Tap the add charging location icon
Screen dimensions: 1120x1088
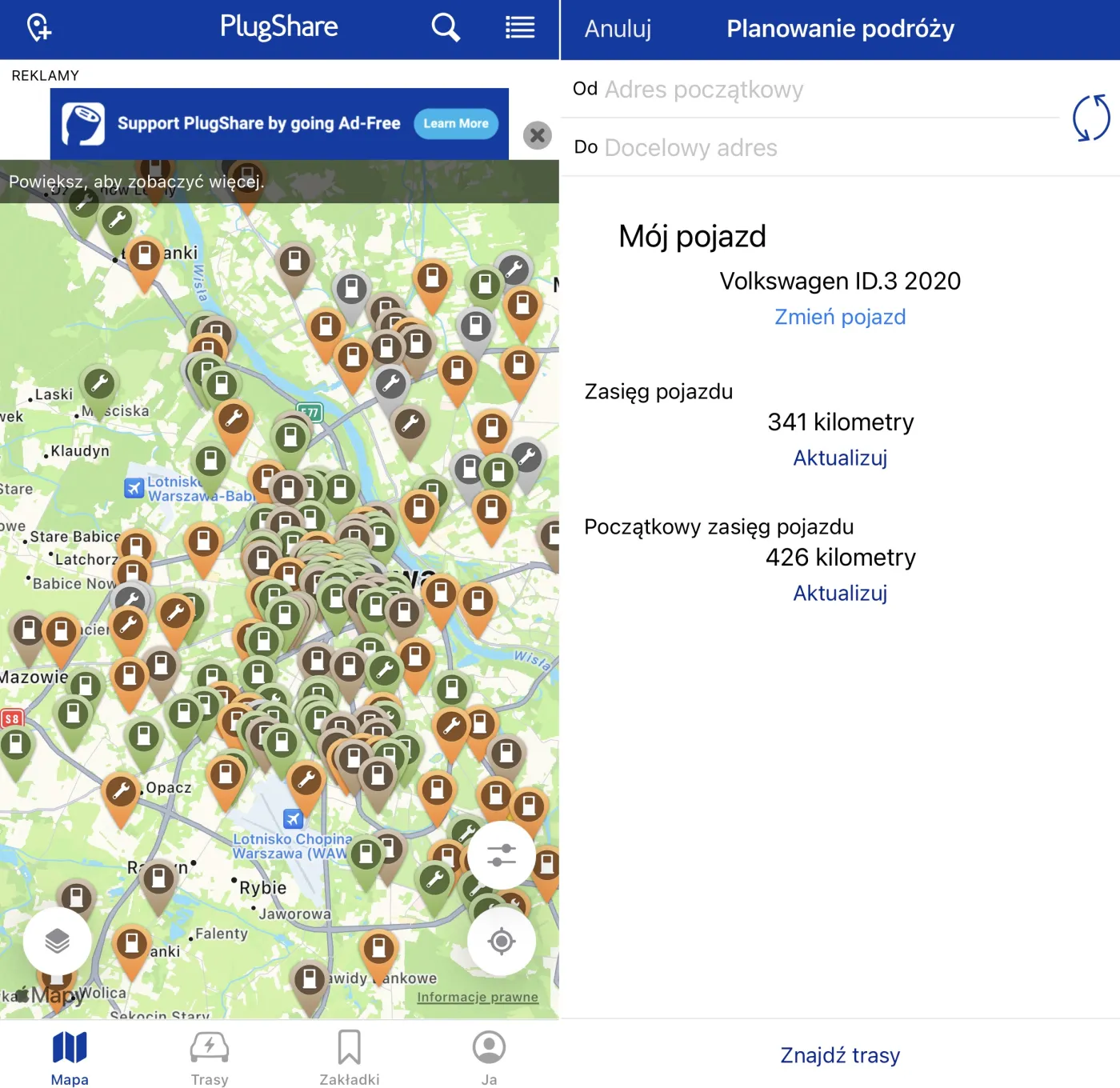coord(38,28)
